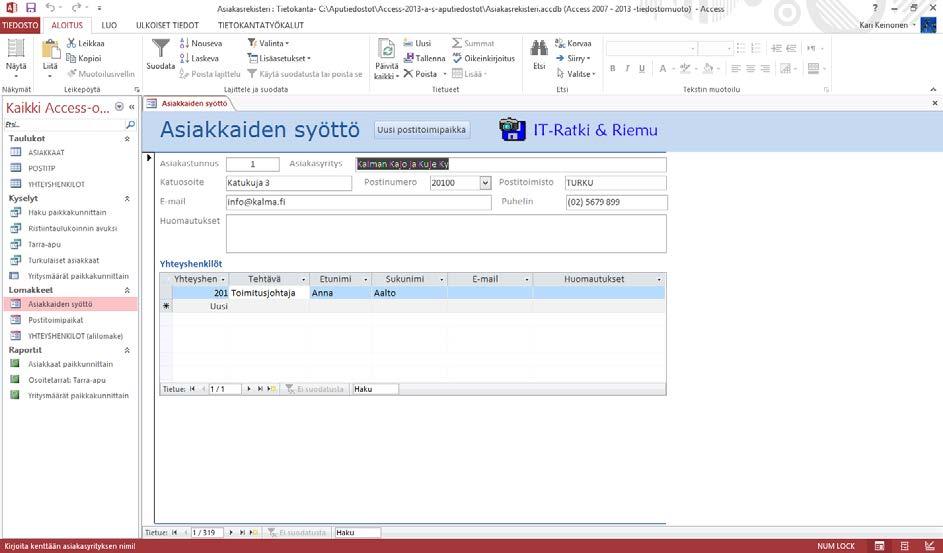Click the Kari Keinonen account name
Image resolution: width=943 pixels, height=553 pixels.
pos(883,25)
